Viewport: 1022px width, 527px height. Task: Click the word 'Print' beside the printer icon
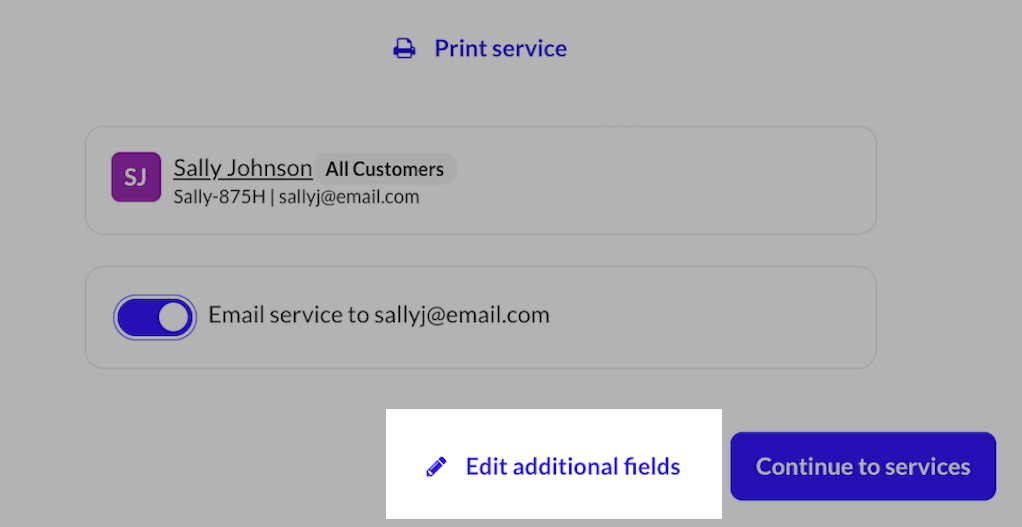459,49
